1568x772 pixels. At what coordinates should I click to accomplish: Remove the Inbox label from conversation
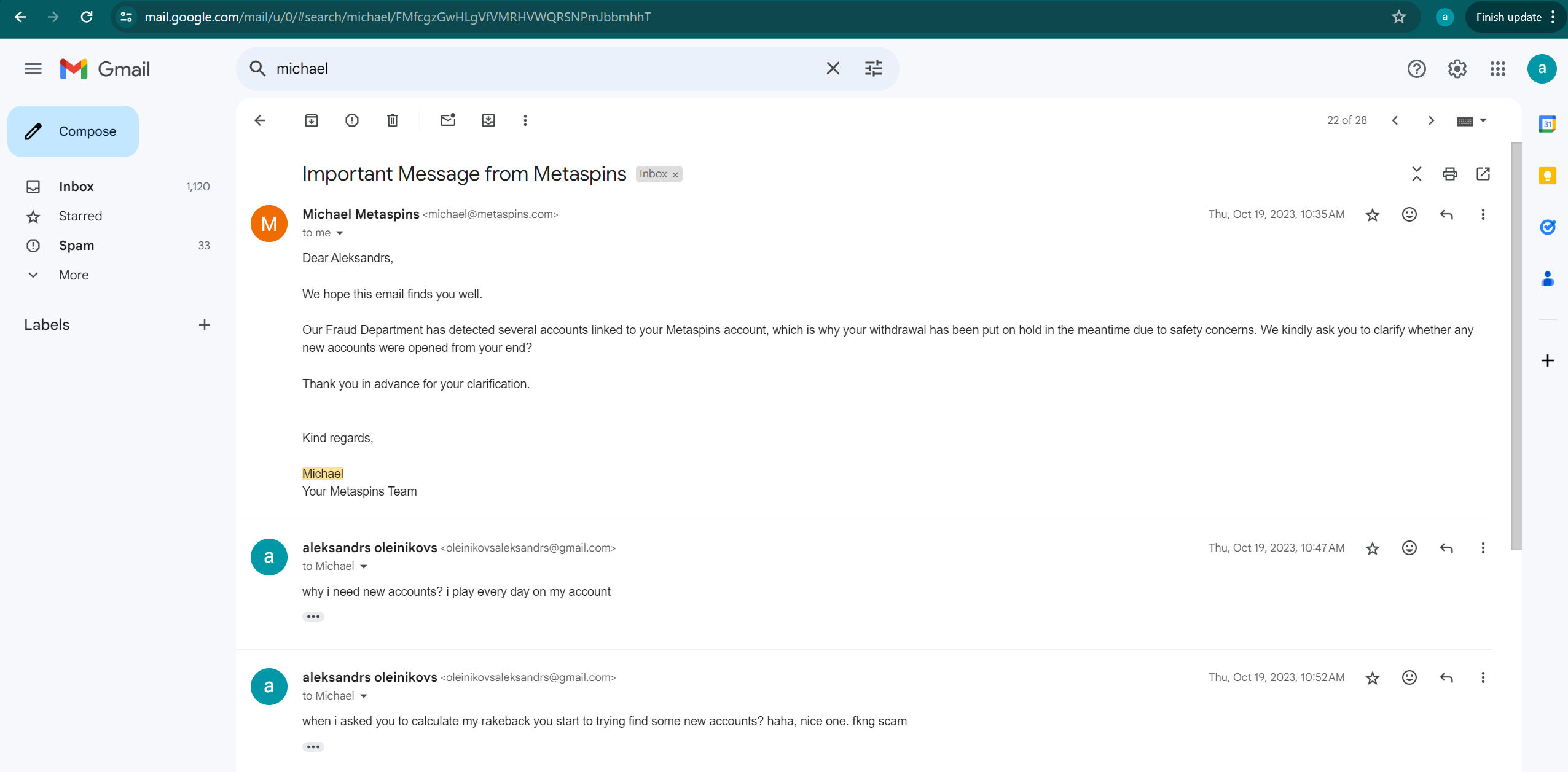[675, 175]
